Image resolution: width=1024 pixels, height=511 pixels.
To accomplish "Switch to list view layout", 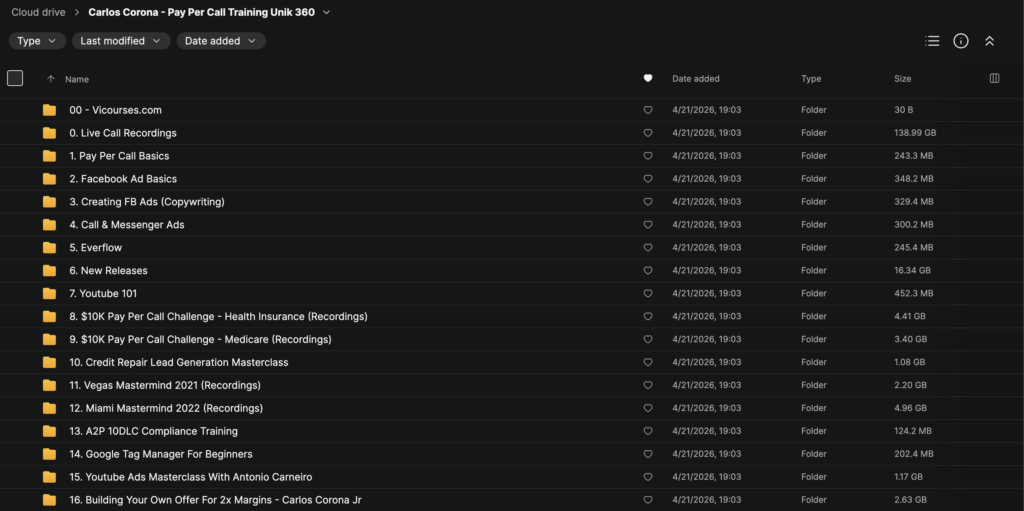I will pyautogui.click(x=932, y=41).
